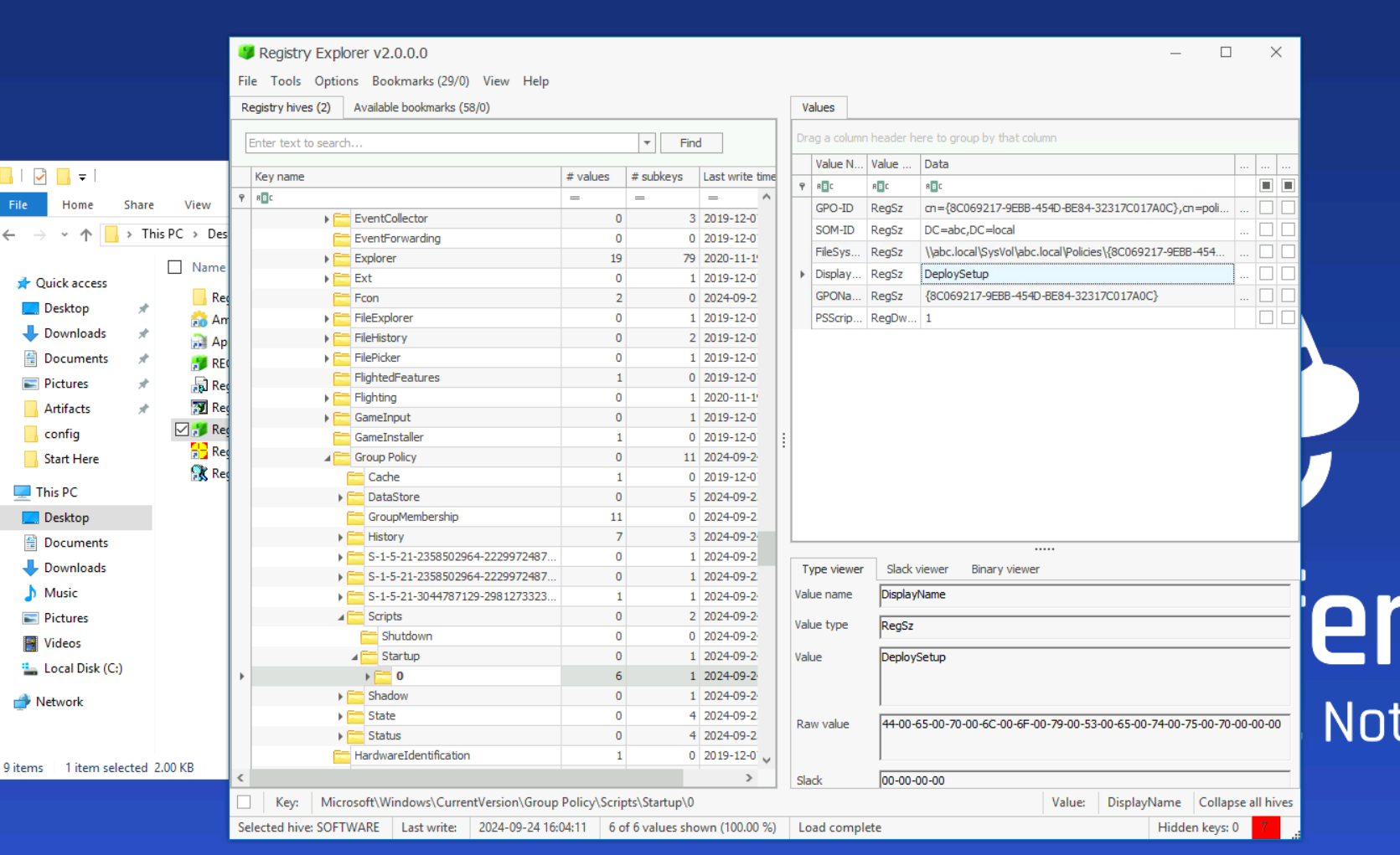1400x855 pixels.
Task: Click the red indicator in the status bar
Action: pos(1265,827)
